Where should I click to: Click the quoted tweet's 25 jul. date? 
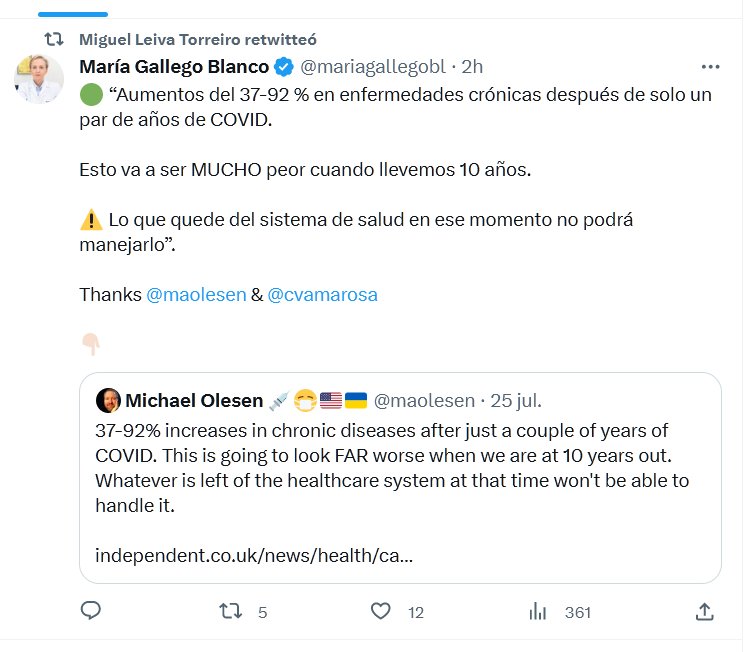click(517, 401)
